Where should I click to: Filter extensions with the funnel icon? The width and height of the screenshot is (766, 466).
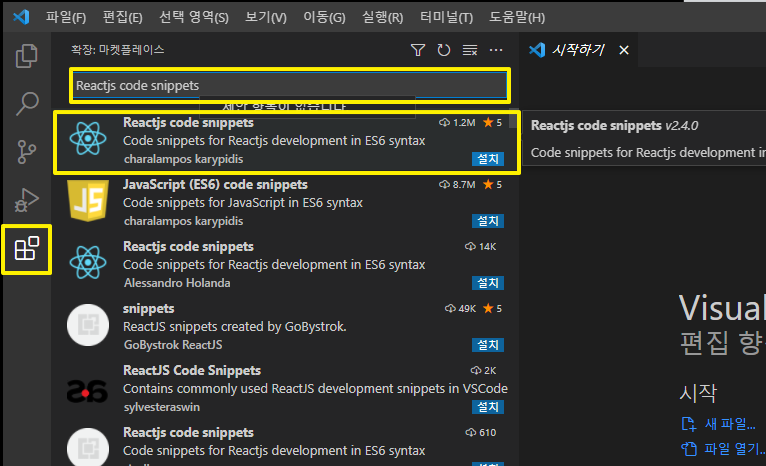418,50
